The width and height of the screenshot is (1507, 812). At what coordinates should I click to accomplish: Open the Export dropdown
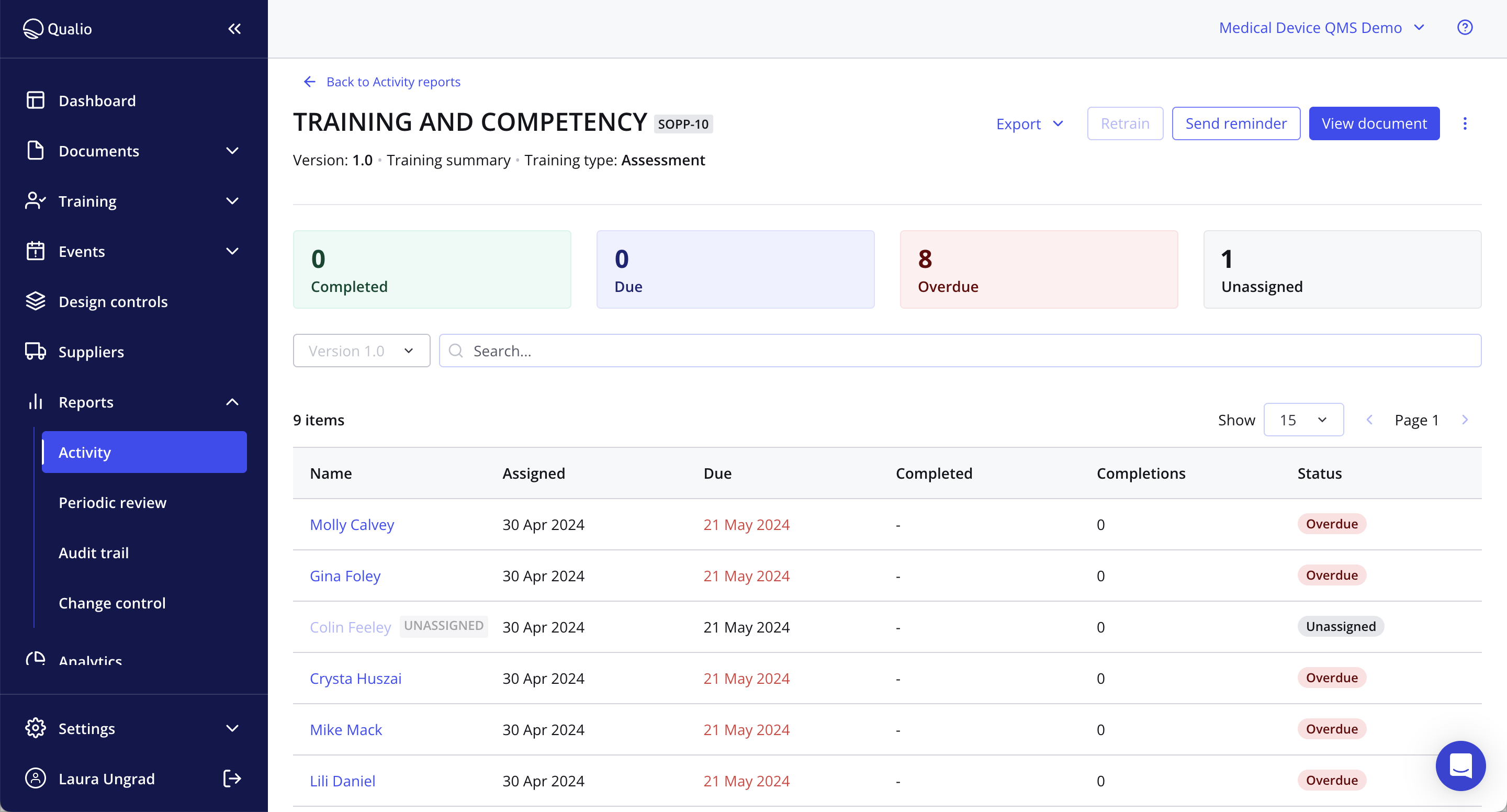click(1029, 123)
